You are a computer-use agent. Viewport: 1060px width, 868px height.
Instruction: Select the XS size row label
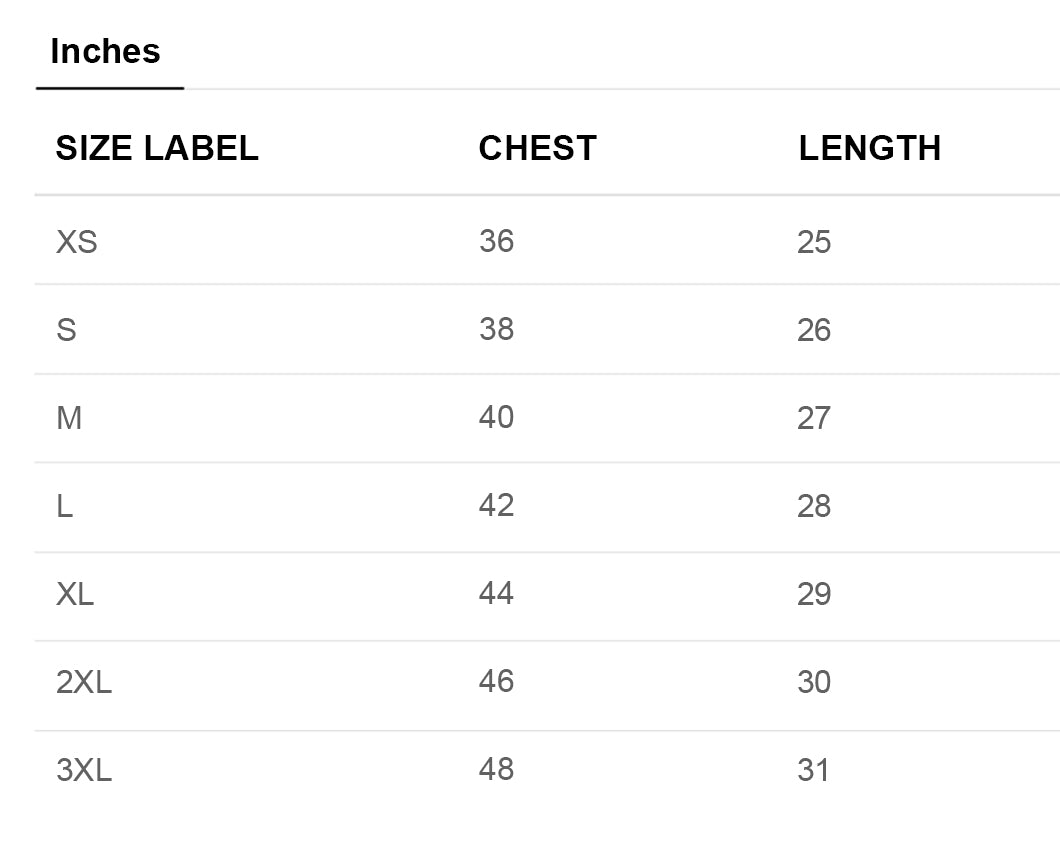coord(76,242)
